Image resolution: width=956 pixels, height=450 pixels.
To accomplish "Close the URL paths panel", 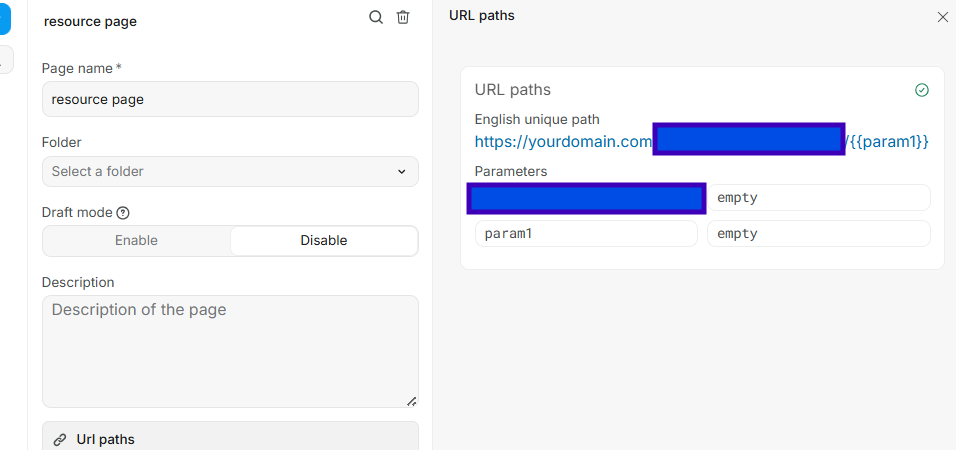I will 942,17.
